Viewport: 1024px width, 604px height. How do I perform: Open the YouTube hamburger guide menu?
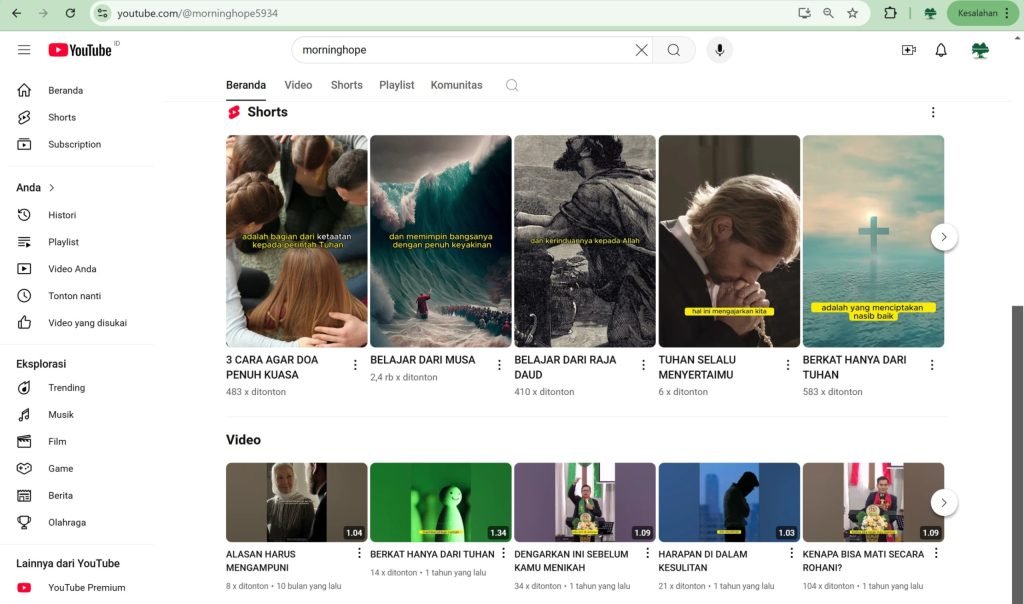[24, 50]
